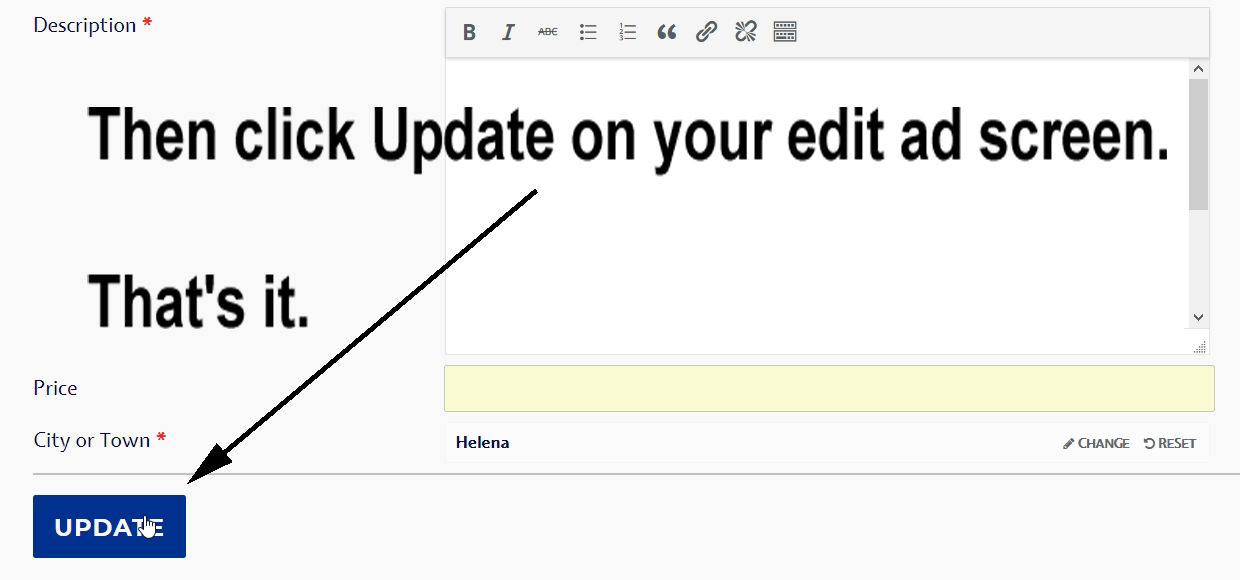The width and height of the screenshot is (1240, 580).
Task: Click the description scrollbar thumb
Action: tap(1199, 145)
